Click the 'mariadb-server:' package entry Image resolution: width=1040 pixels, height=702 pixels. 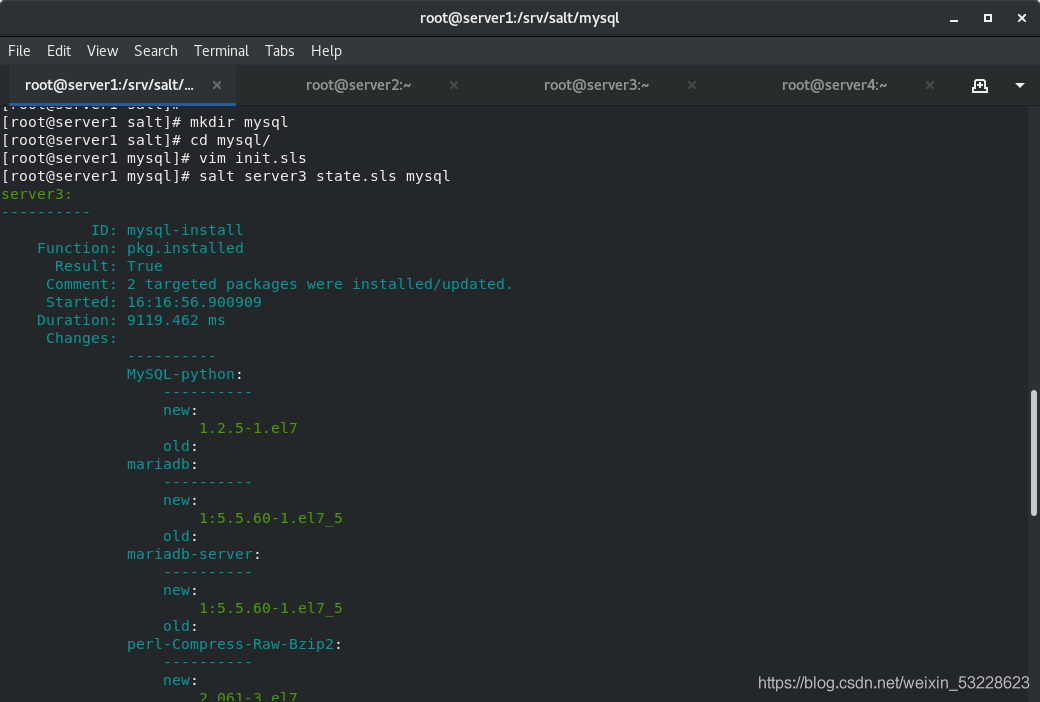[194, 554]
